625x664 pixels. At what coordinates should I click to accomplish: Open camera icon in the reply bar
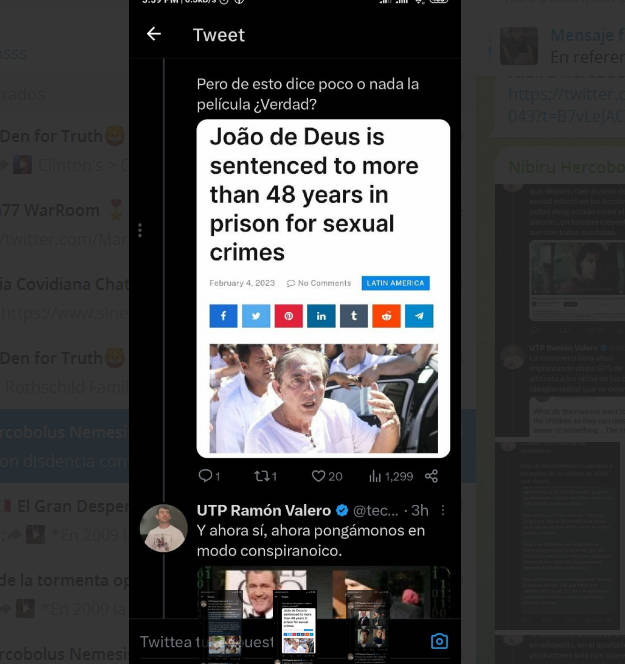[439, 641]
